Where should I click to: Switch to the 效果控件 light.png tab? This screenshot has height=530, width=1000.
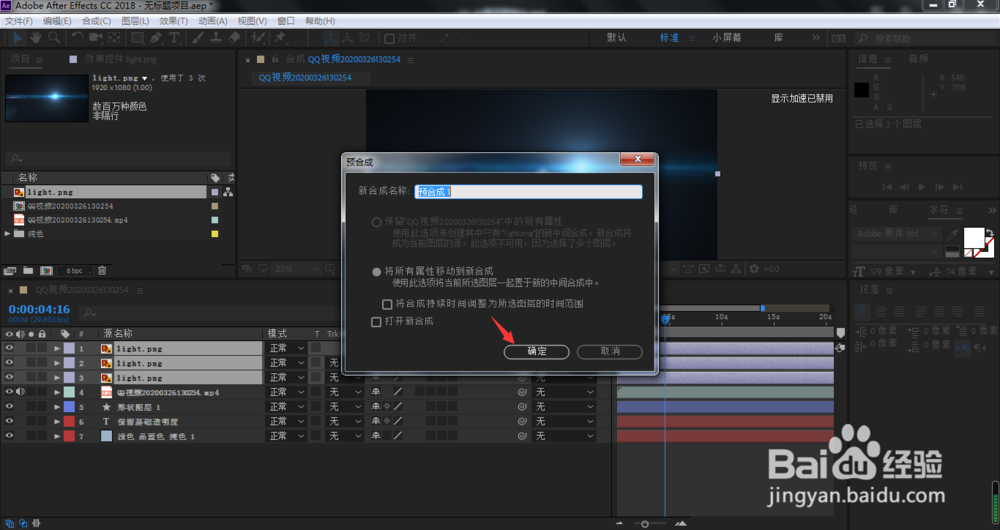click(x=121, y=59)
